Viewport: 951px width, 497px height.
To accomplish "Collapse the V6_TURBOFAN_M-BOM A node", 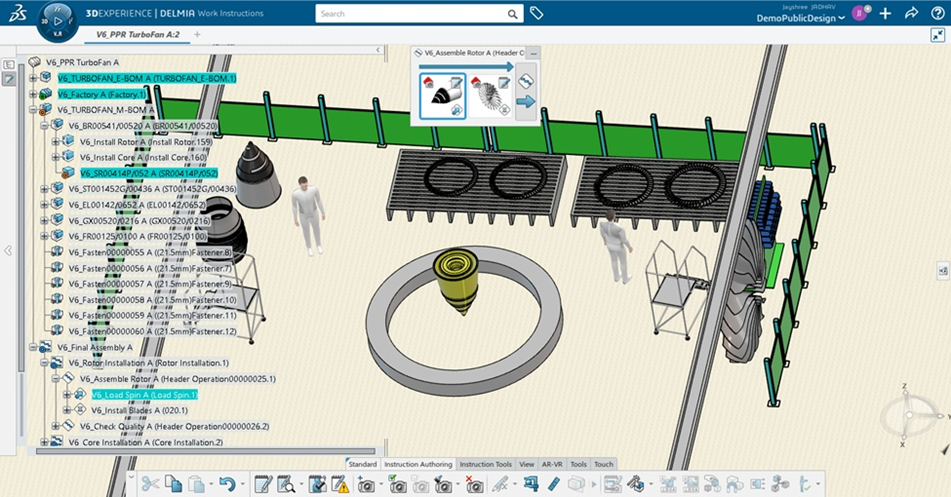I will 33,110.
